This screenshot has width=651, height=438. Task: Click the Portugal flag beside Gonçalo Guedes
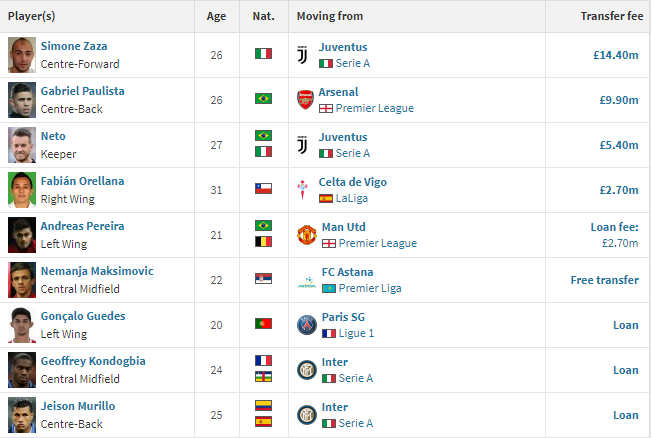(264, 325)
